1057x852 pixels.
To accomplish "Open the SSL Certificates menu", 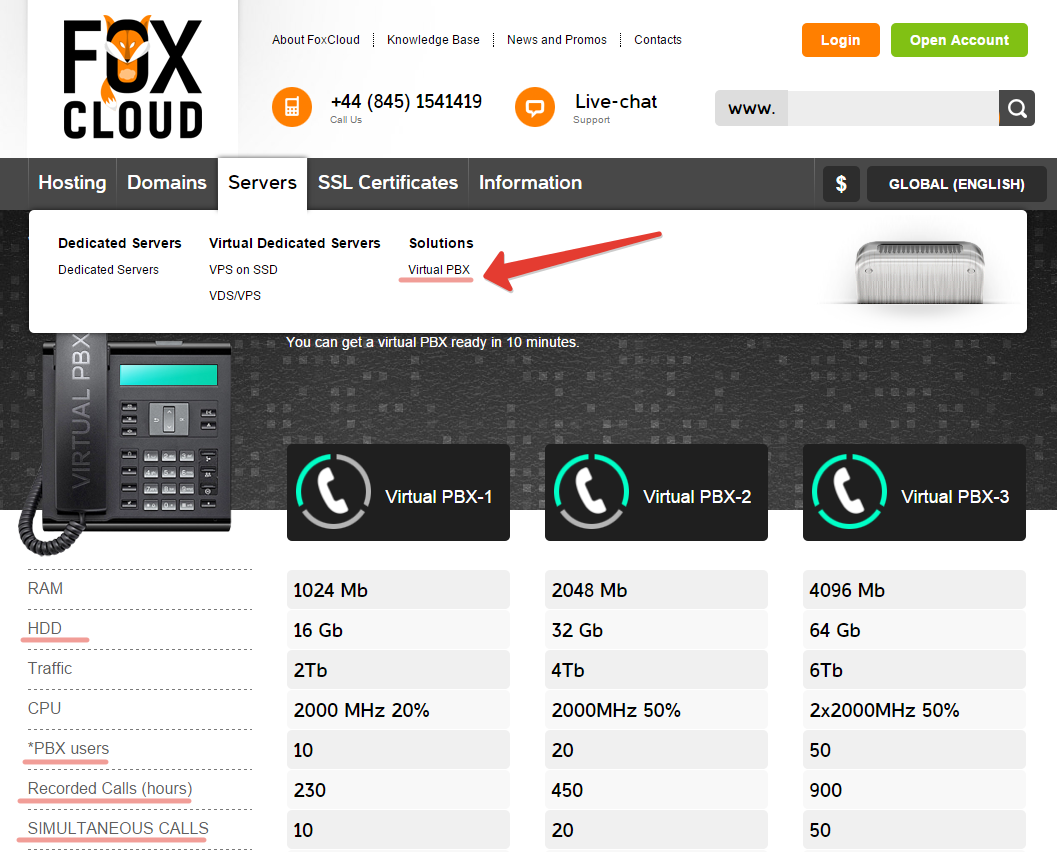I will click(x=388, y=183).
